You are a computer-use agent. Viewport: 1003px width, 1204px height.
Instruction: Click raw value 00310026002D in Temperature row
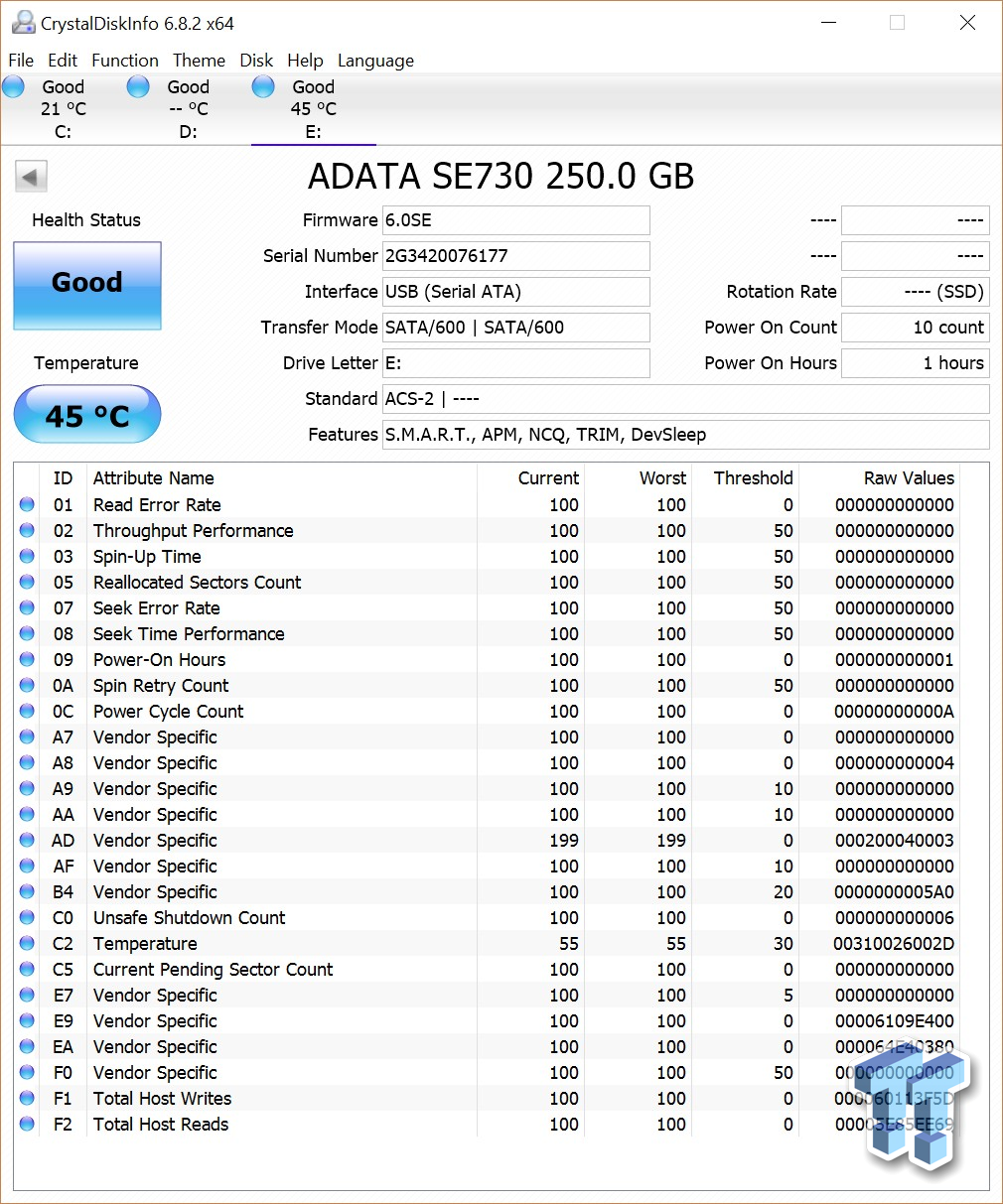pos(894,944)
